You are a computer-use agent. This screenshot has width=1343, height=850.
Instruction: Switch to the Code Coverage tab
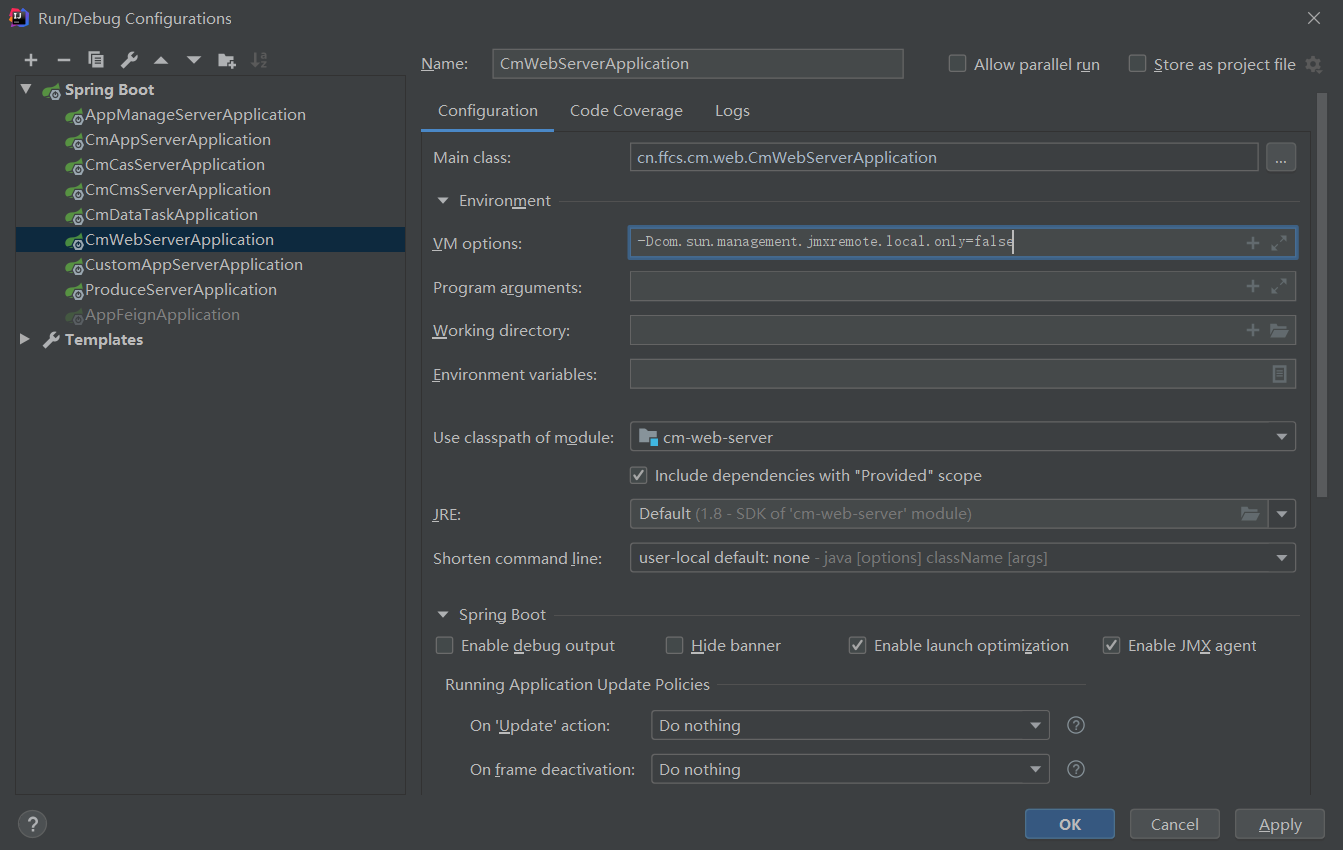(x=626, y=110)
